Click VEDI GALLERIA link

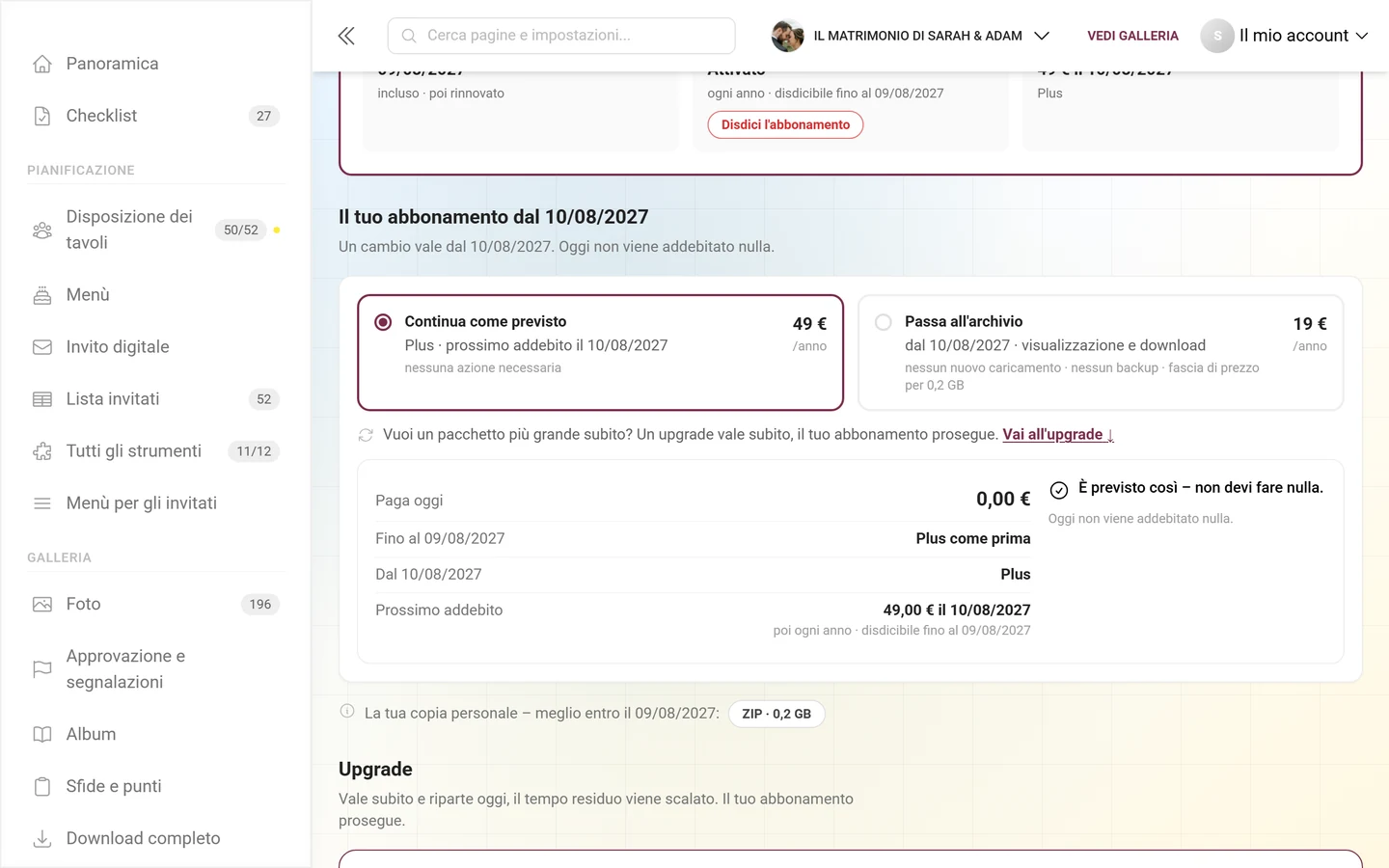tap(1132, 36)
